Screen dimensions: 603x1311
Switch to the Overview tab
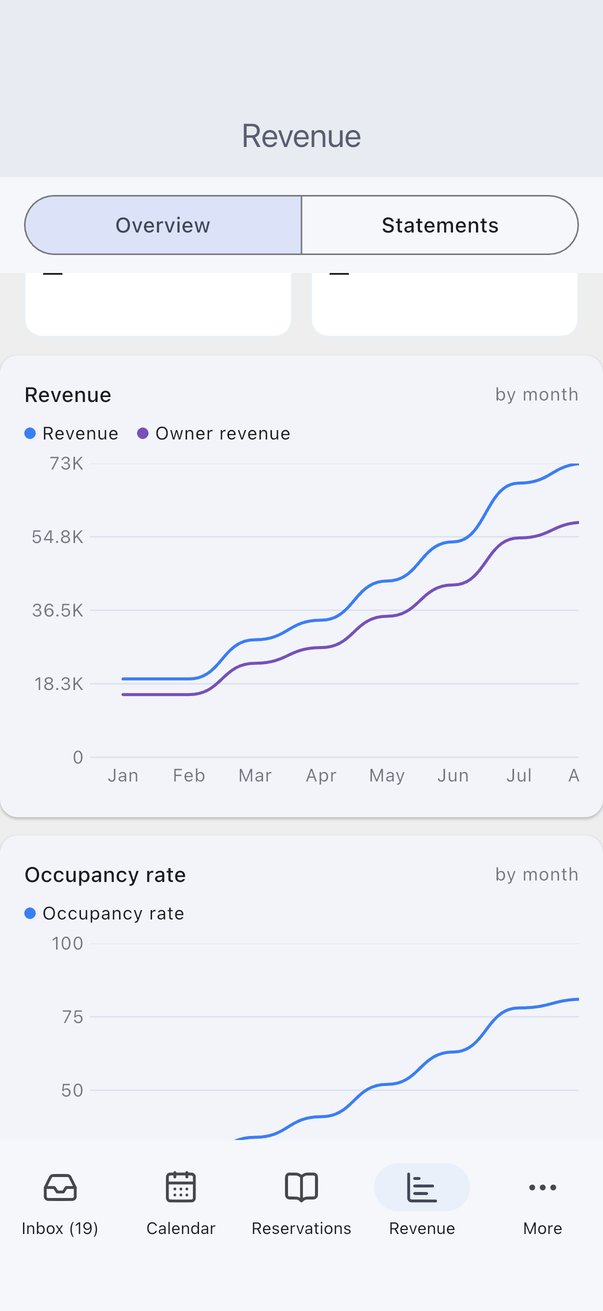click(163, 225)
